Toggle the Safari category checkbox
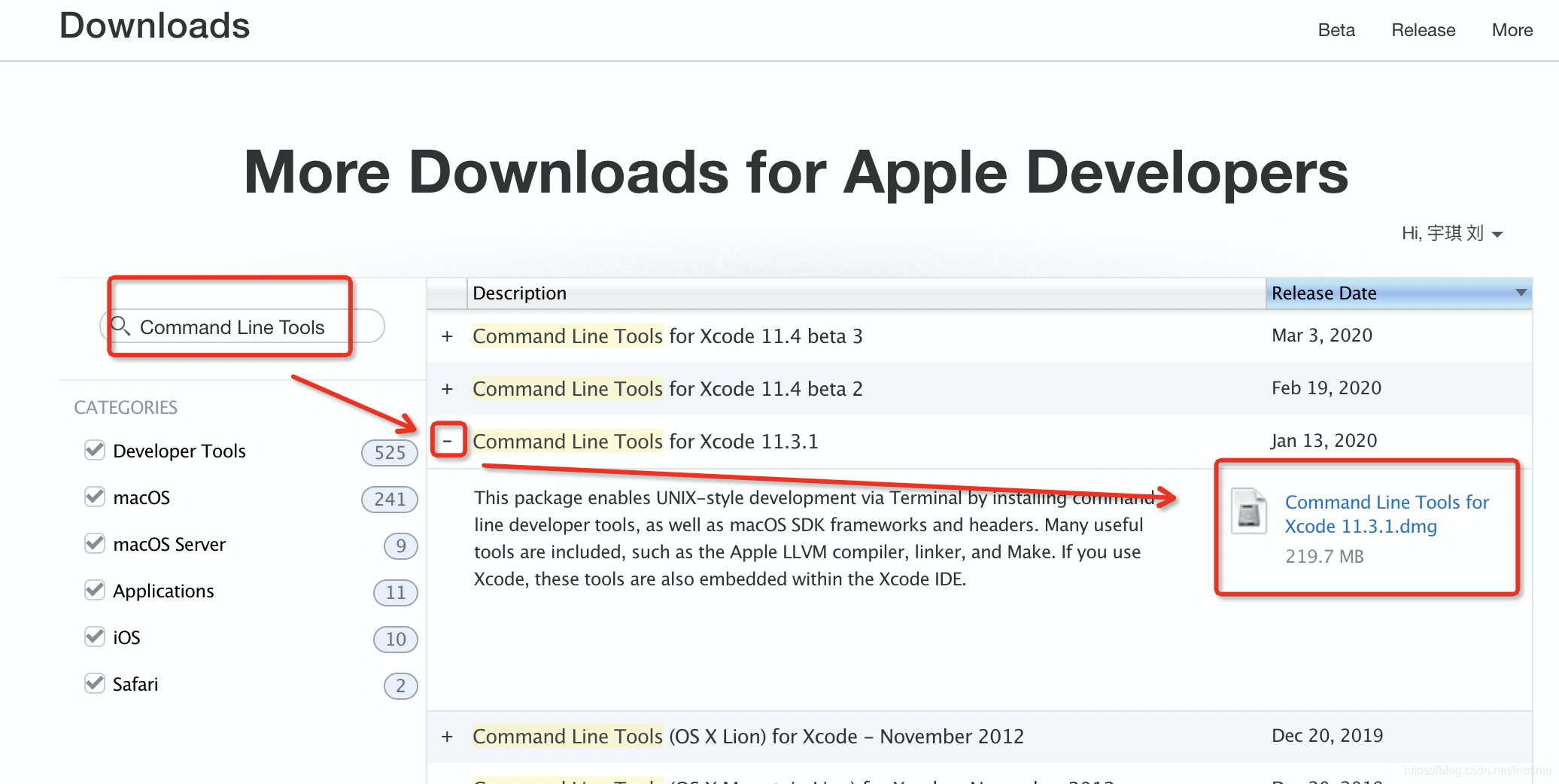 tap(95, 683)
